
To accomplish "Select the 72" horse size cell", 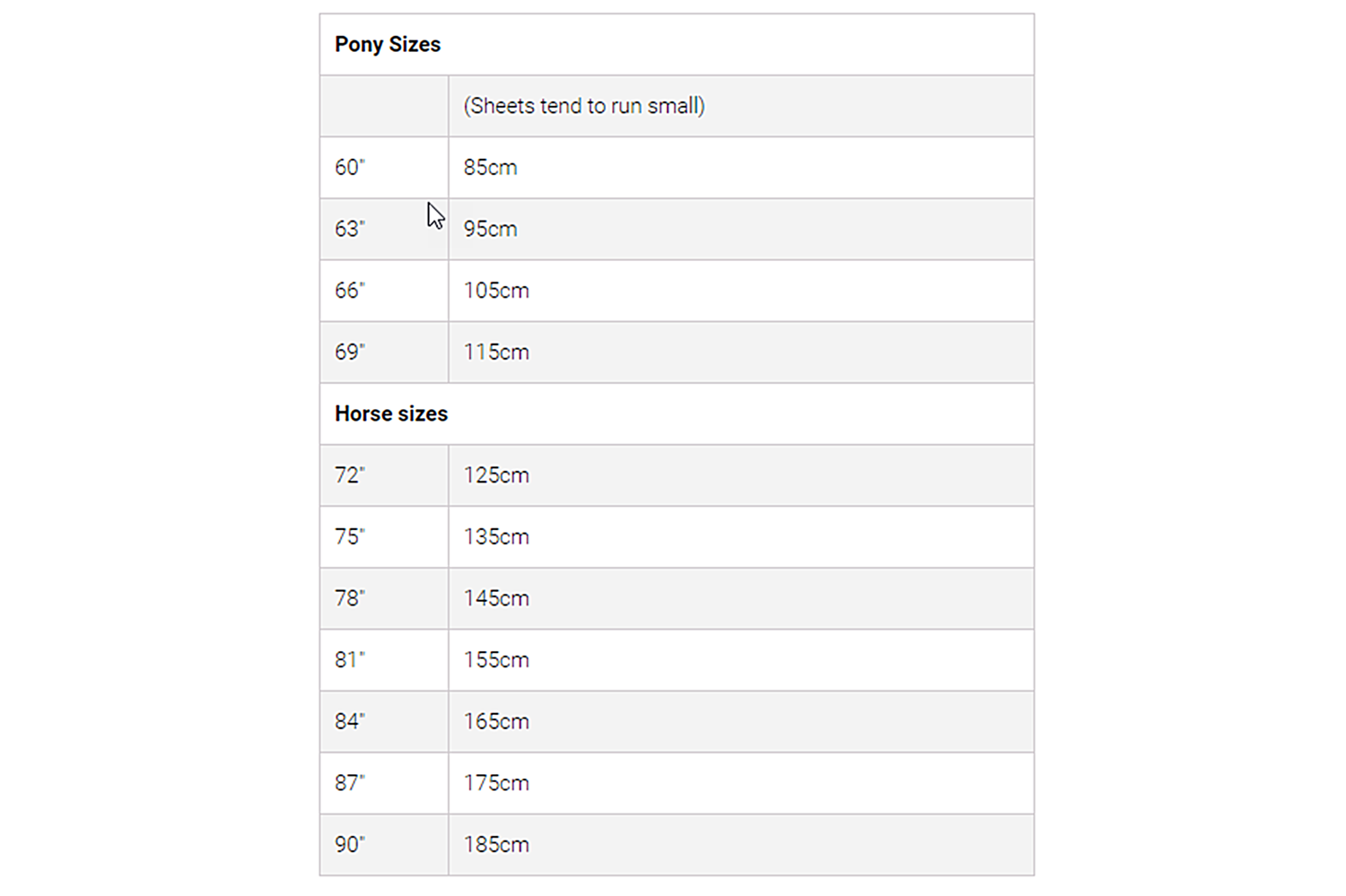I will click(350, 475).
